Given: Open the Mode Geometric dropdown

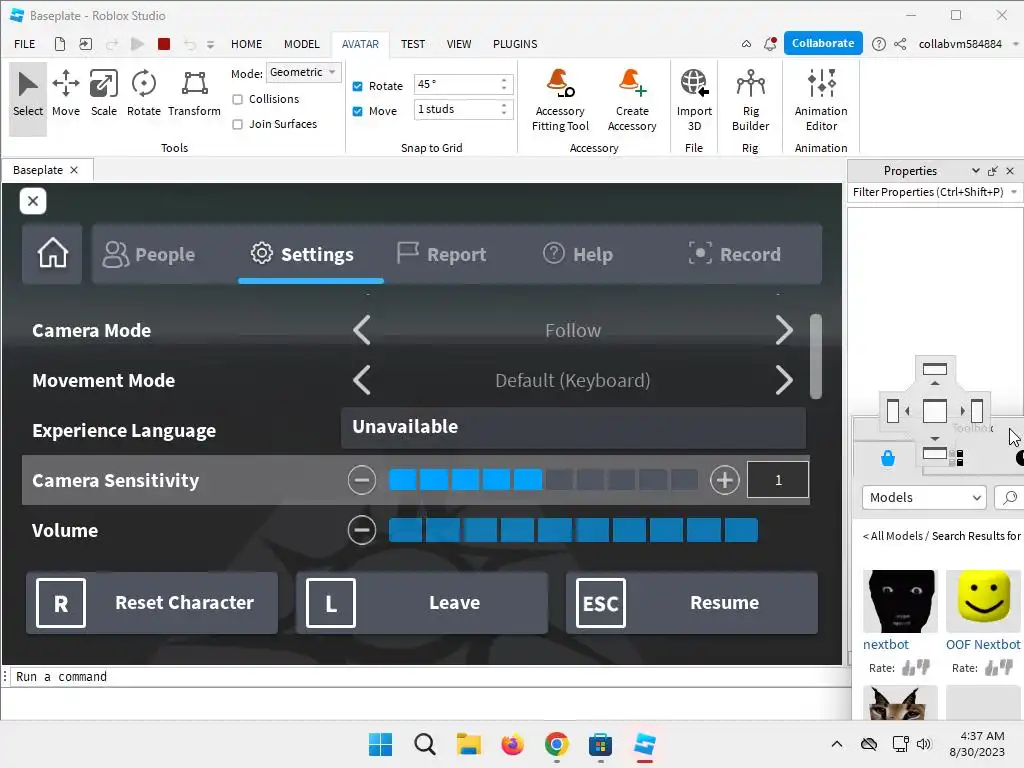Looking at the screenshot, I should [x=304, y=72].
